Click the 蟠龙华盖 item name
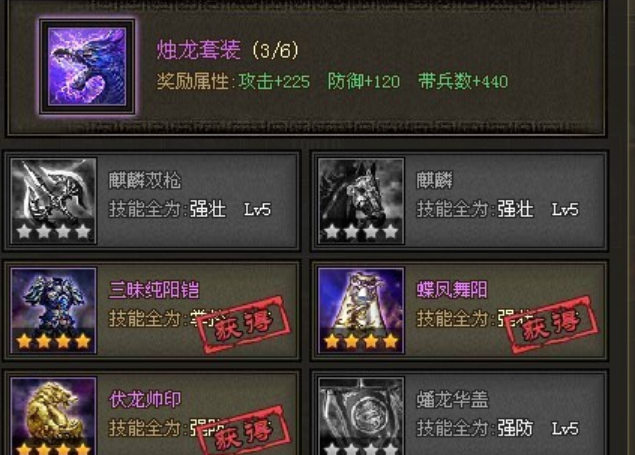Viewport: 635px width, 455px height. (x=452, y=400)
